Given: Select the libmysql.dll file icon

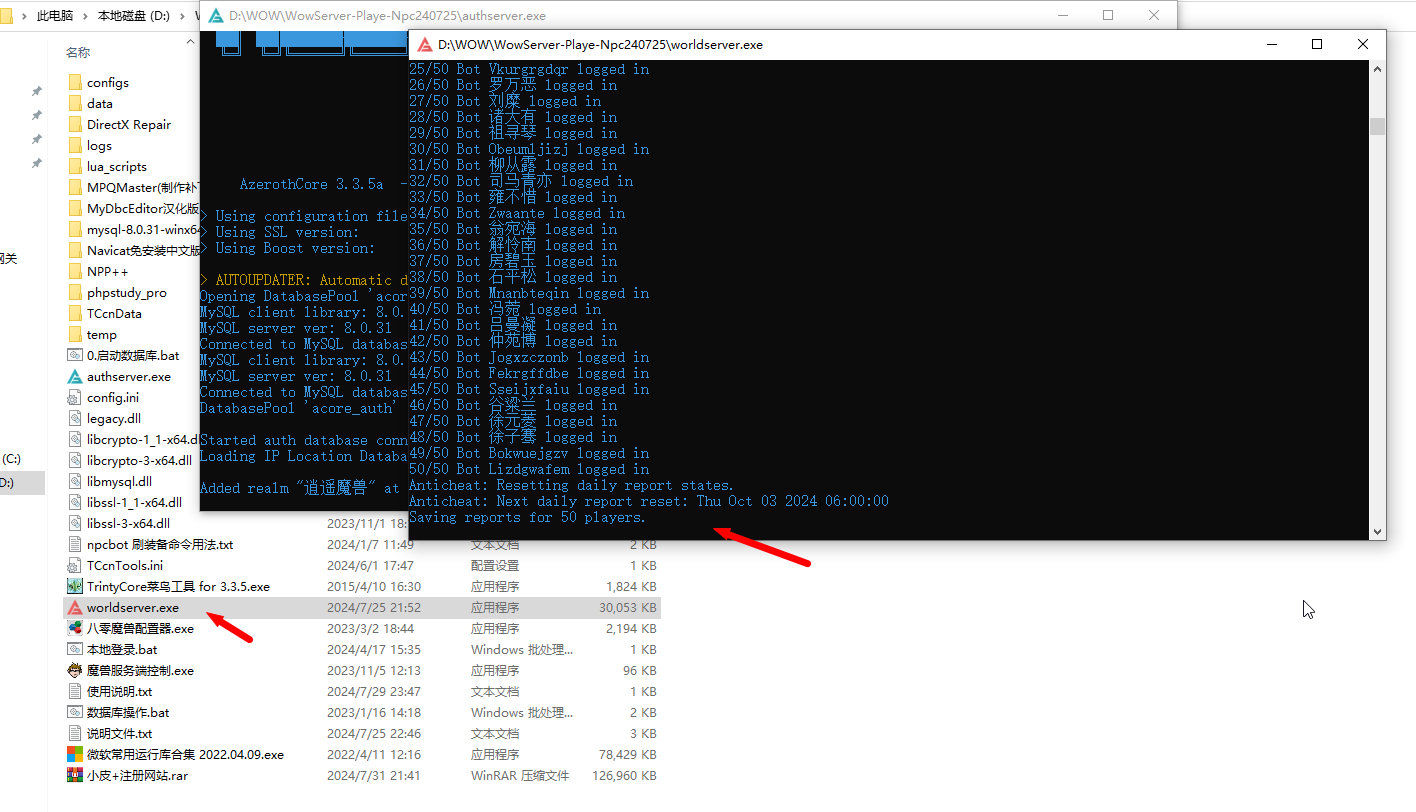Looking at the screenshot, I should point(75,481).
